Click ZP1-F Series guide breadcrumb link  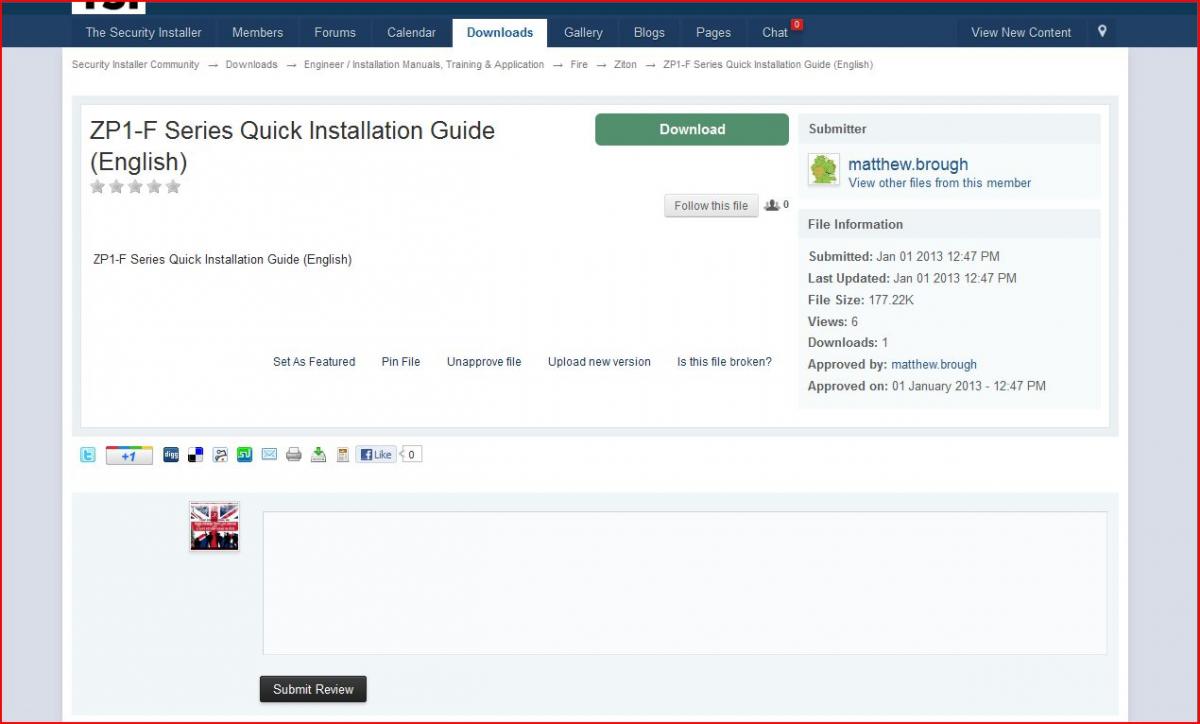(768, 65)
